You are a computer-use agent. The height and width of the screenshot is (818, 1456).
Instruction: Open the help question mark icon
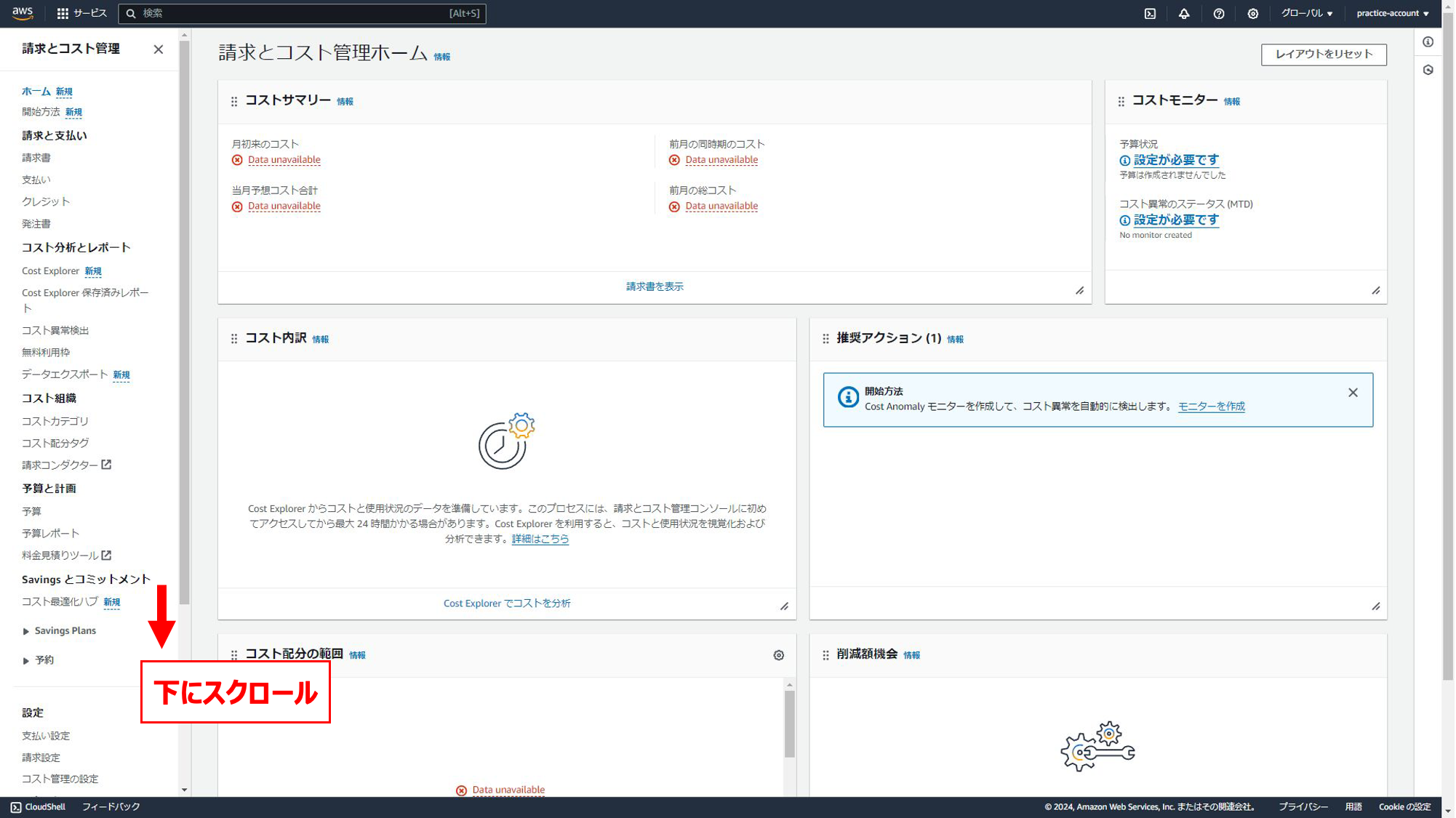[x=1220, y=13]
